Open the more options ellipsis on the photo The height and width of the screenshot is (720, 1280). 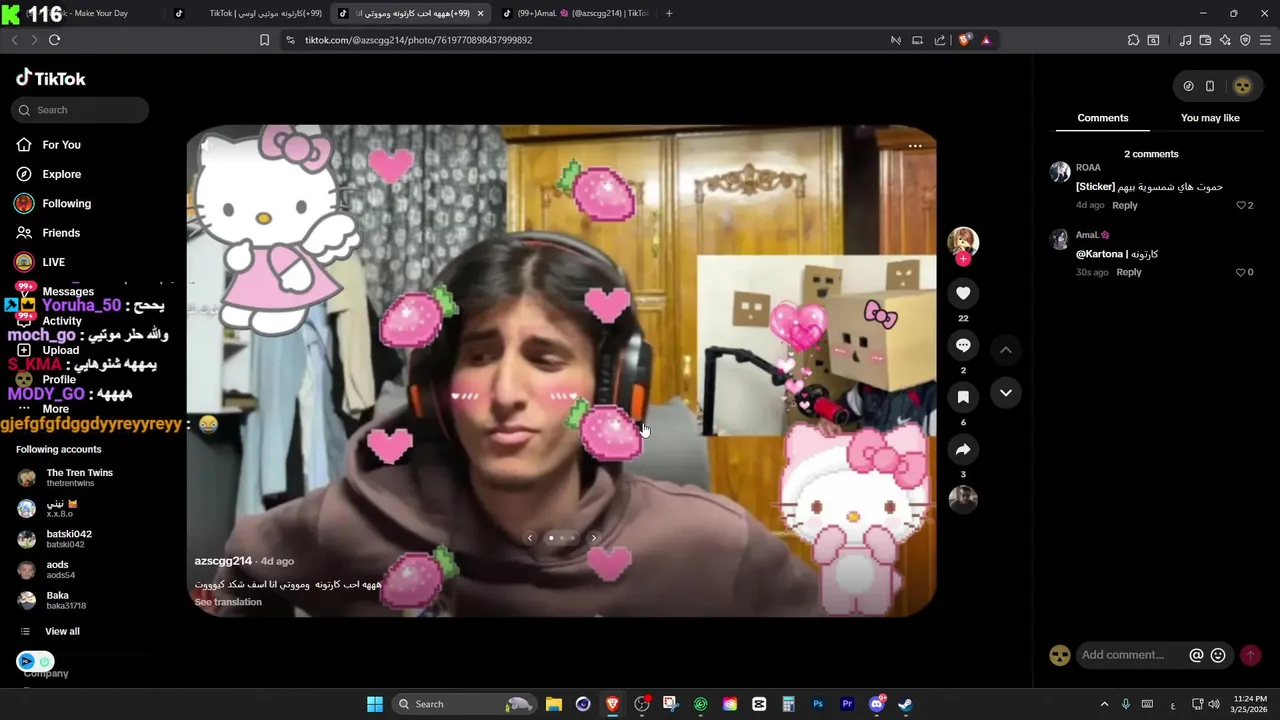[915, 146]
